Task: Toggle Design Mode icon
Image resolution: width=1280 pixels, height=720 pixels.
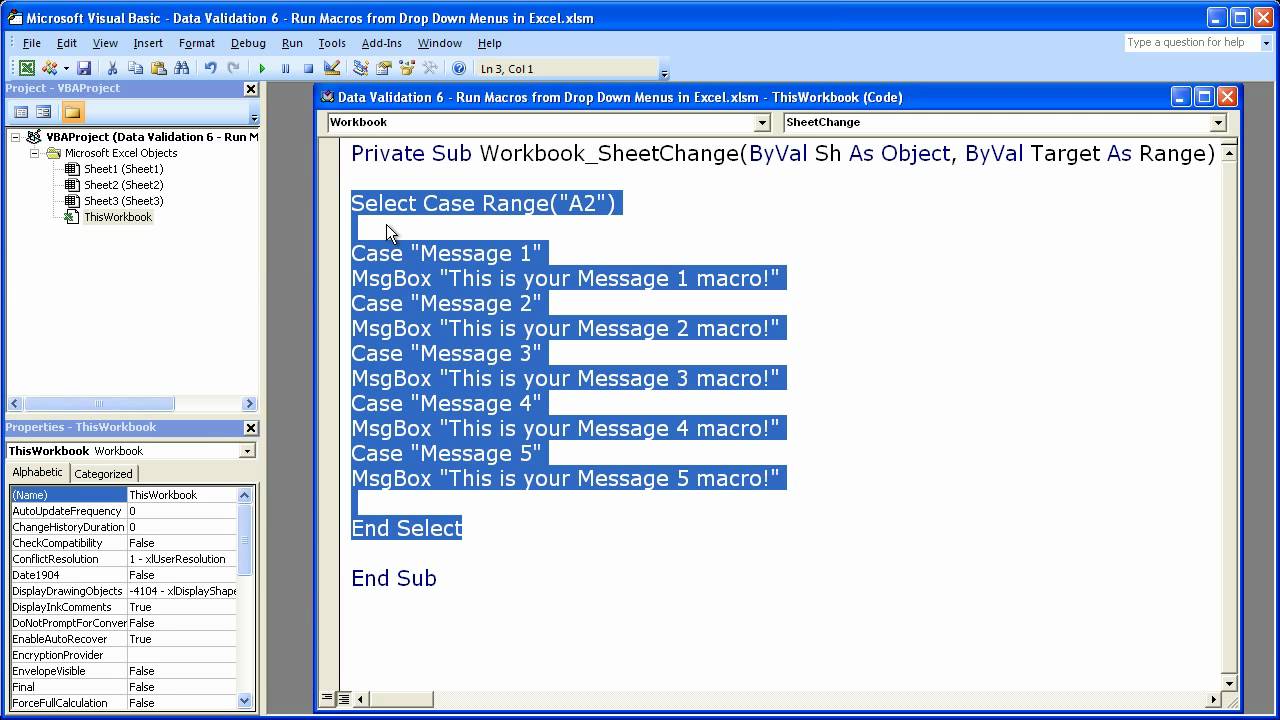Action: (332, 68)
